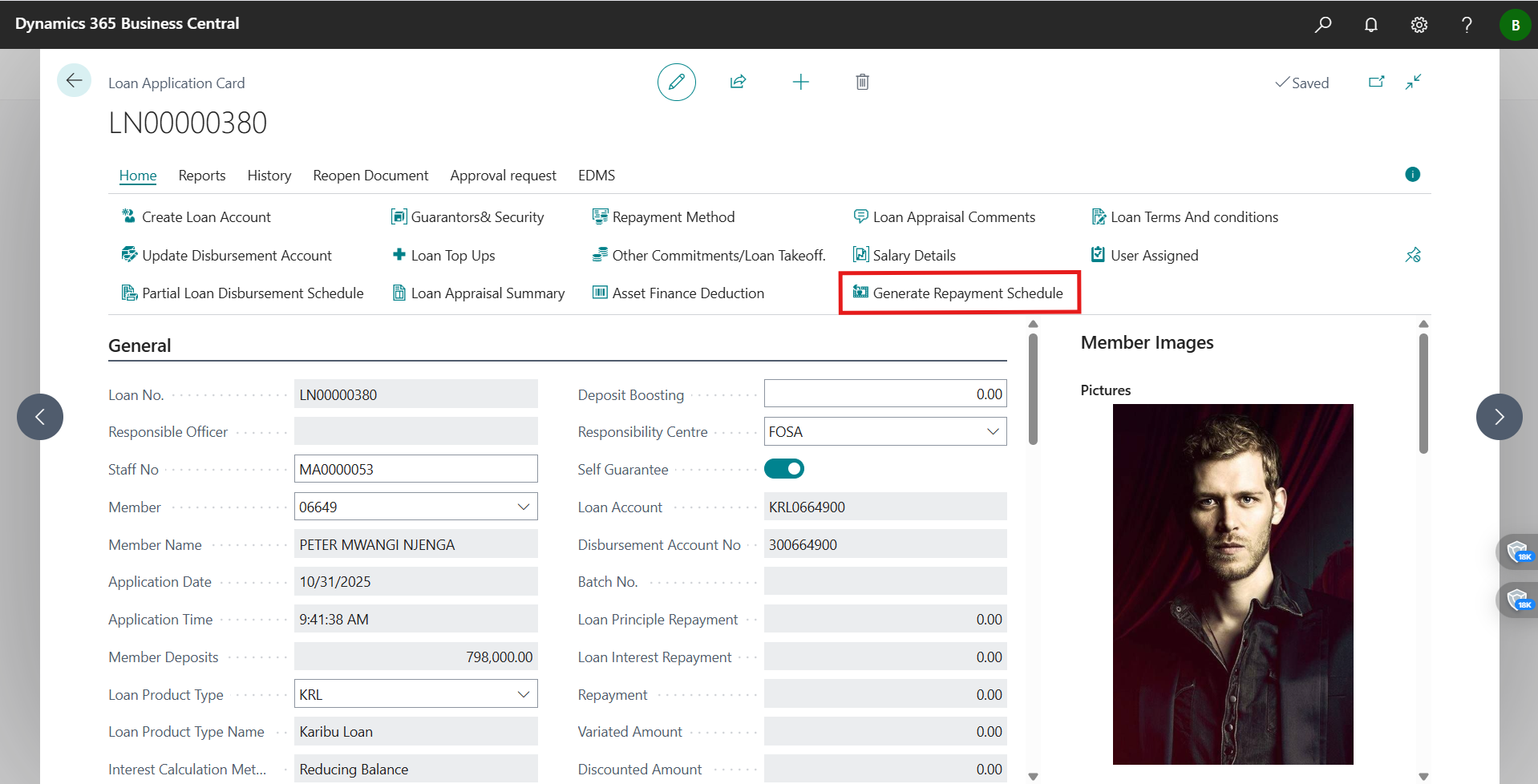Select Generate Repayment Schedule
This screenshot has width=1538, height=784.
coord(959,293)
